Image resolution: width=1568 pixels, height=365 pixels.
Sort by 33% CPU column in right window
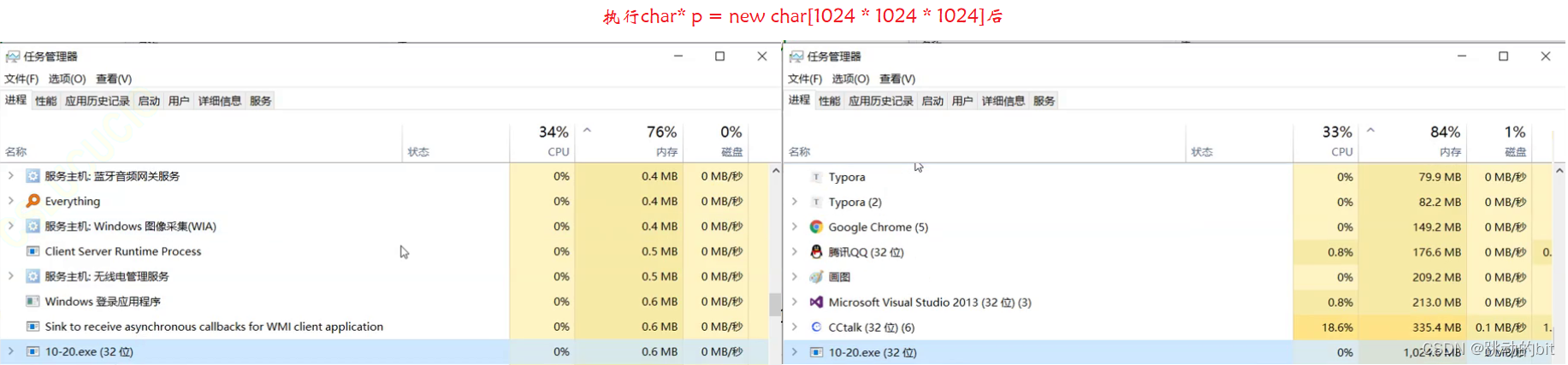pos(1326,141)
